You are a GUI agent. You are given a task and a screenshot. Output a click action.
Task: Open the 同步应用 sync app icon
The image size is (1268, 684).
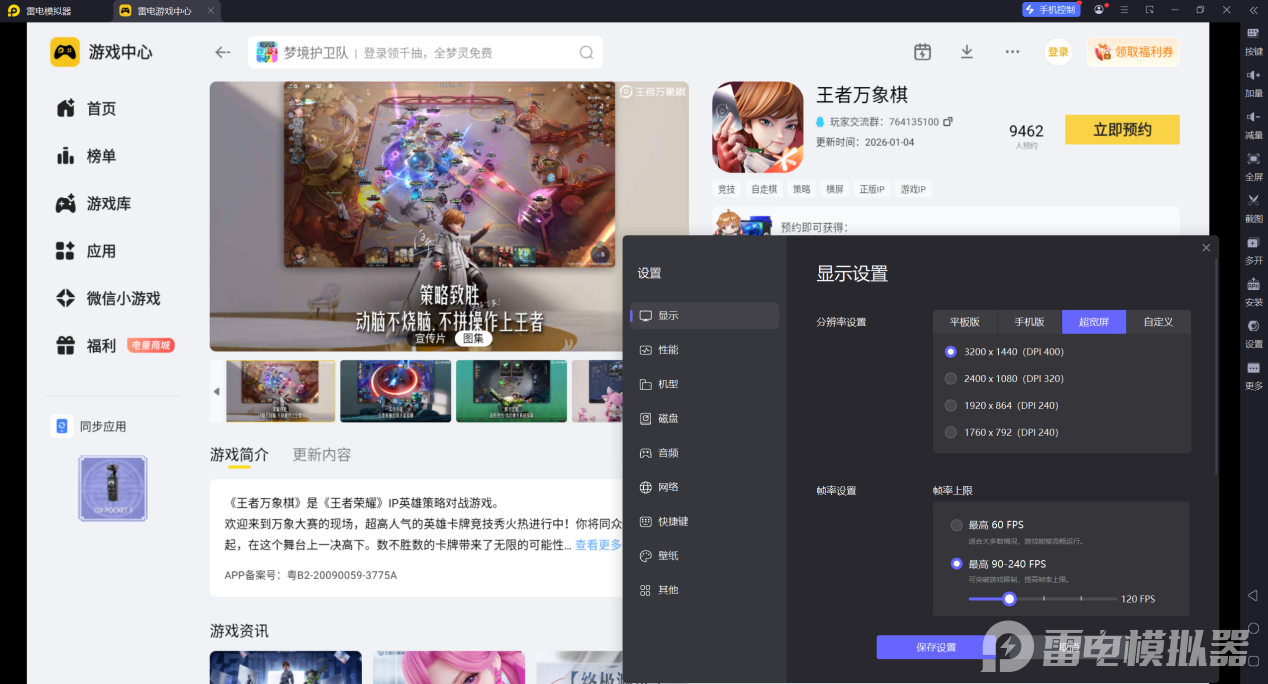pyautogui.click(x=62, y=426)
